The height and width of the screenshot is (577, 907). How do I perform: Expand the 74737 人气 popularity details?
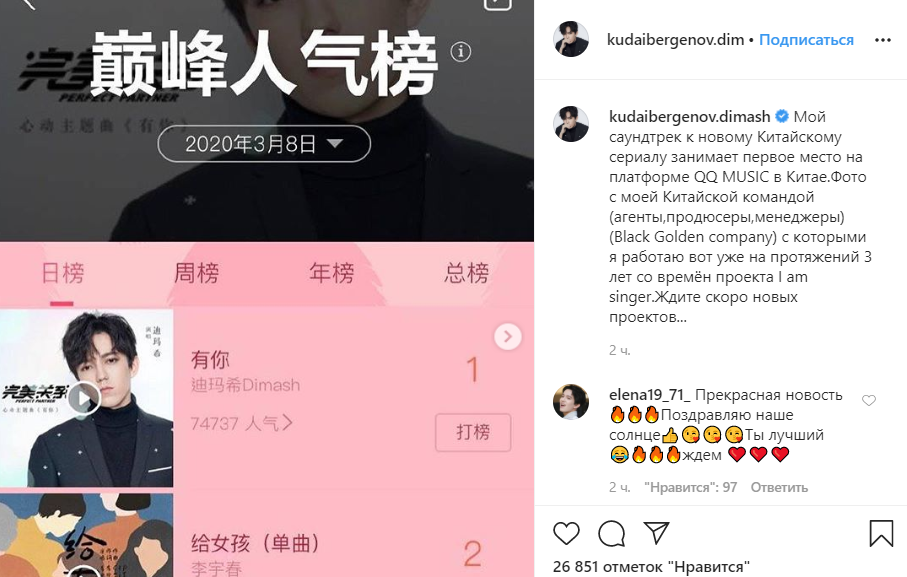coord(242,423)
